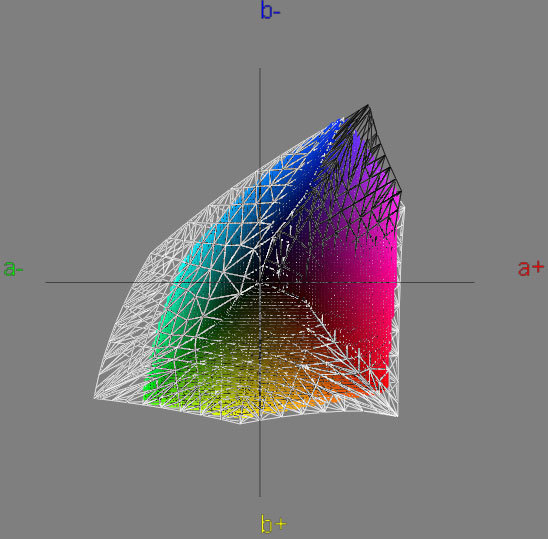Click the green a- axis label
Viewport: 548px width, 539px height.
13,269
